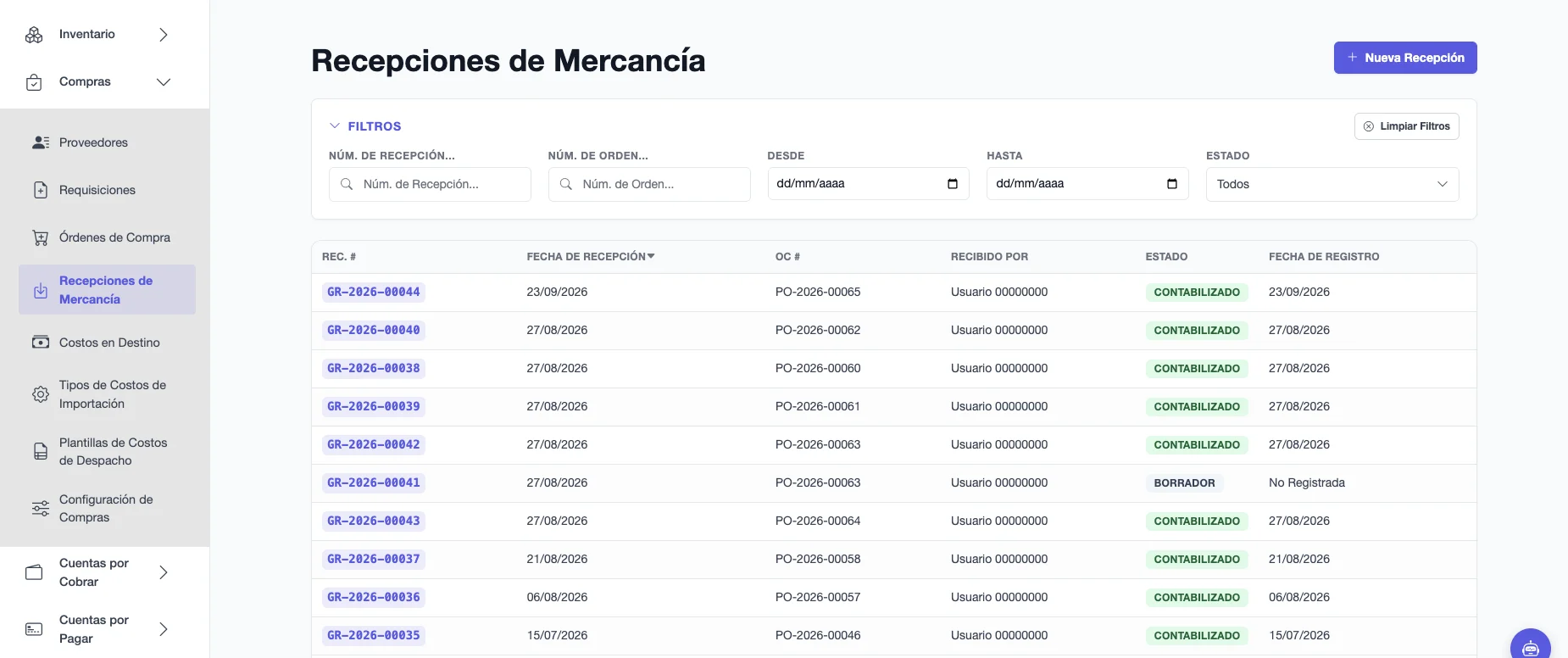Viewport: 1568px width, 658px height.
Task: Open Proveedores menu item
Action: point(107,142)
